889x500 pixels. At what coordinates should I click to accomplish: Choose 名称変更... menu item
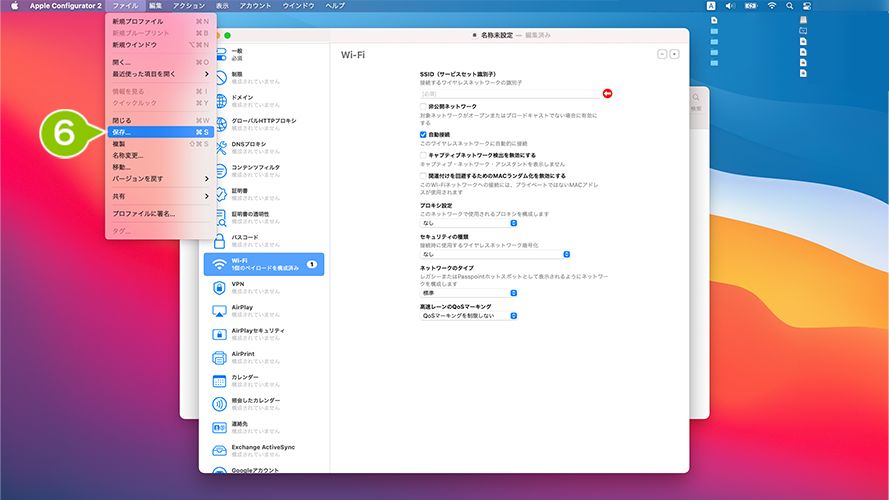tap(160, 155)
